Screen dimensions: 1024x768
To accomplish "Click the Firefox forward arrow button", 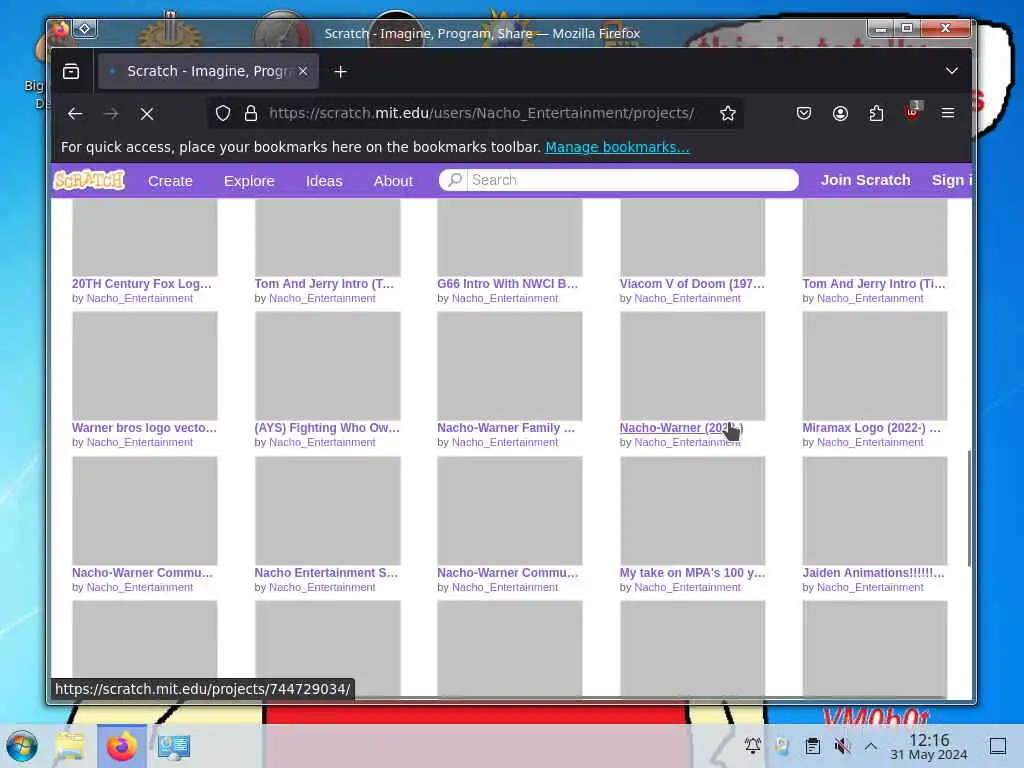I will point(111,114).
